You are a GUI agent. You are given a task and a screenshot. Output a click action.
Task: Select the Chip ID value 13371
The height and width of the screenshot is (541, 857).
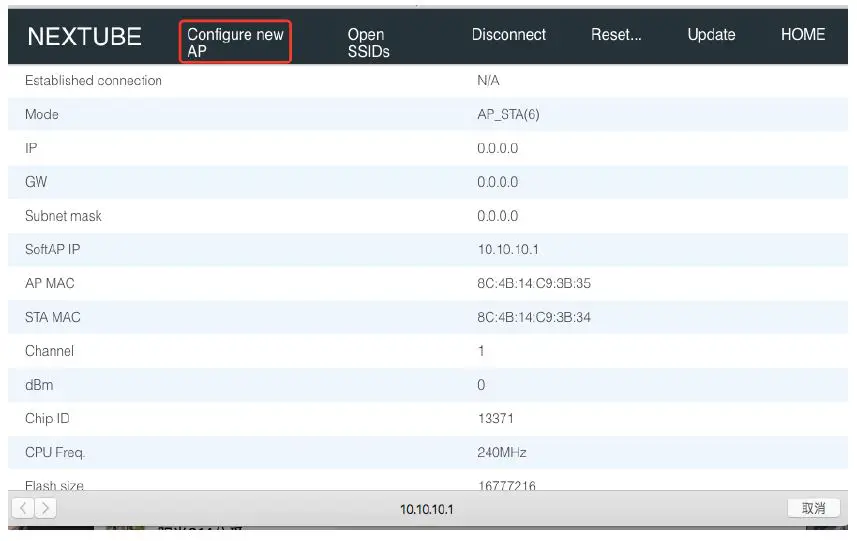(x=495, y=419)
